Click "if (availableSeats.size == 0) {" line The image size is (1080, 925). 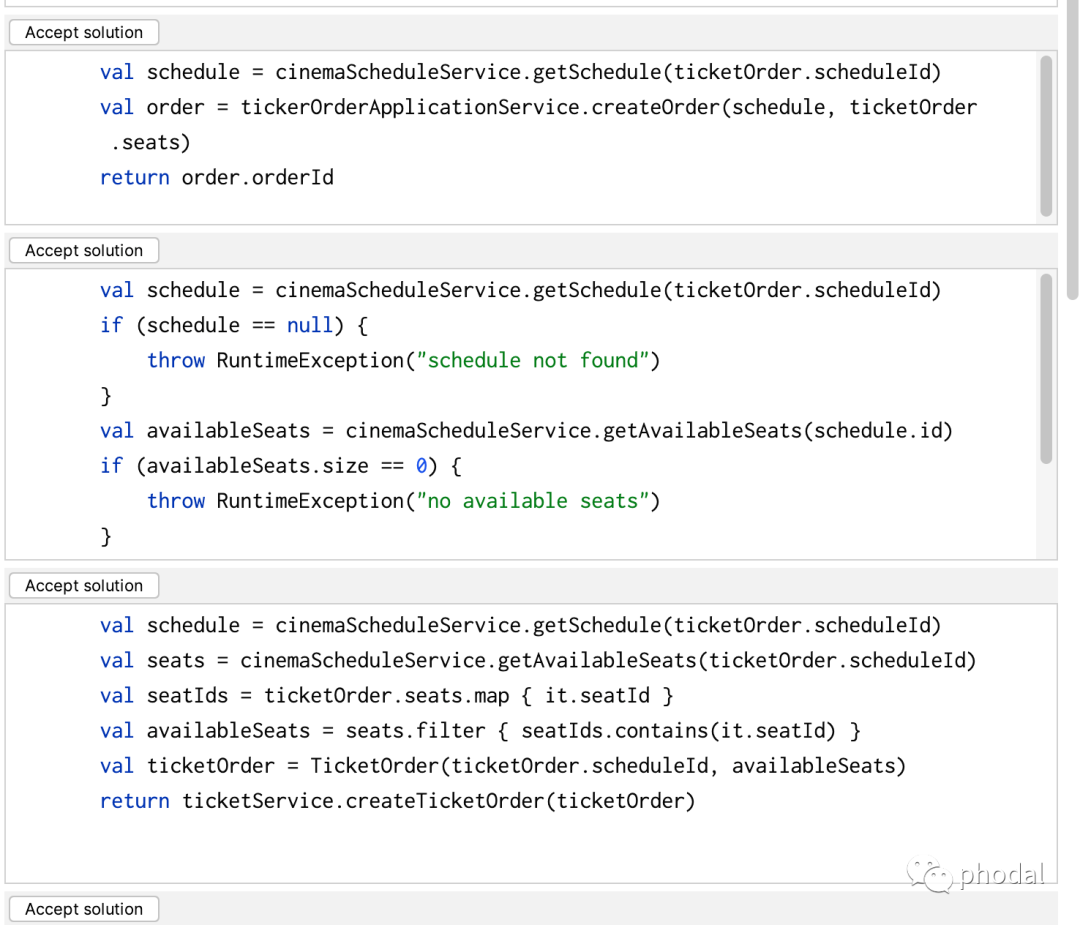281,466
